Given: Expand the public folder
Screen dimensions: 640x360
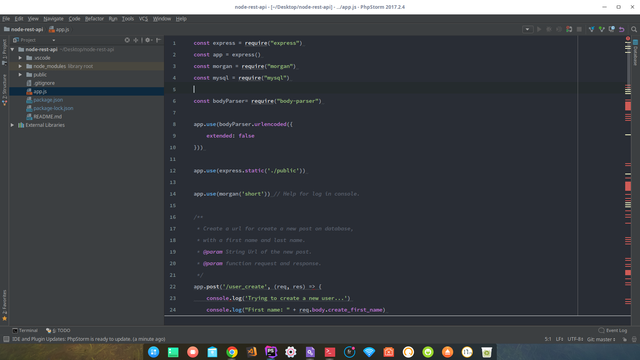Looking at the screenshot, I should 20,75.
